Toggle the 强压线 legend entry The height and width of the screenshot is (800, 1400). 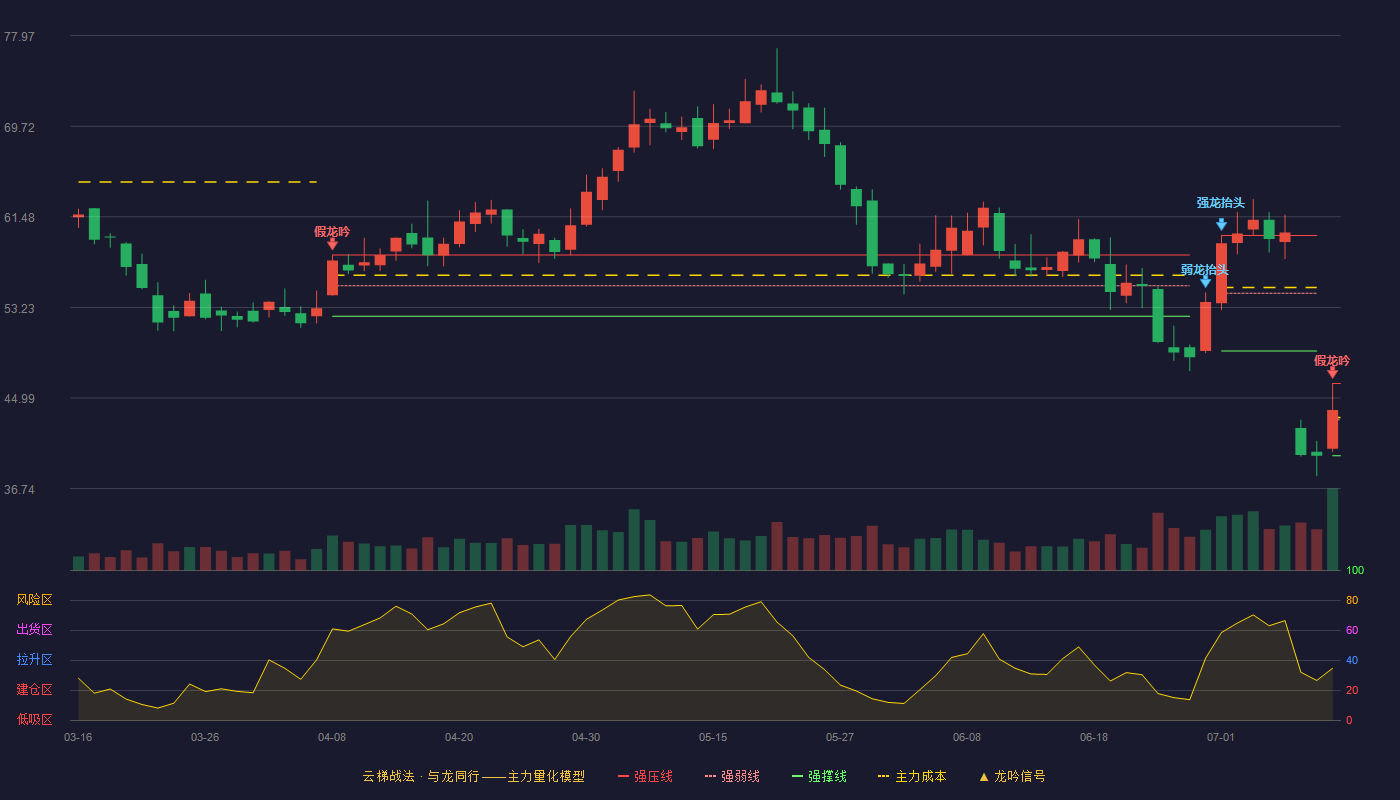[645, 776]
